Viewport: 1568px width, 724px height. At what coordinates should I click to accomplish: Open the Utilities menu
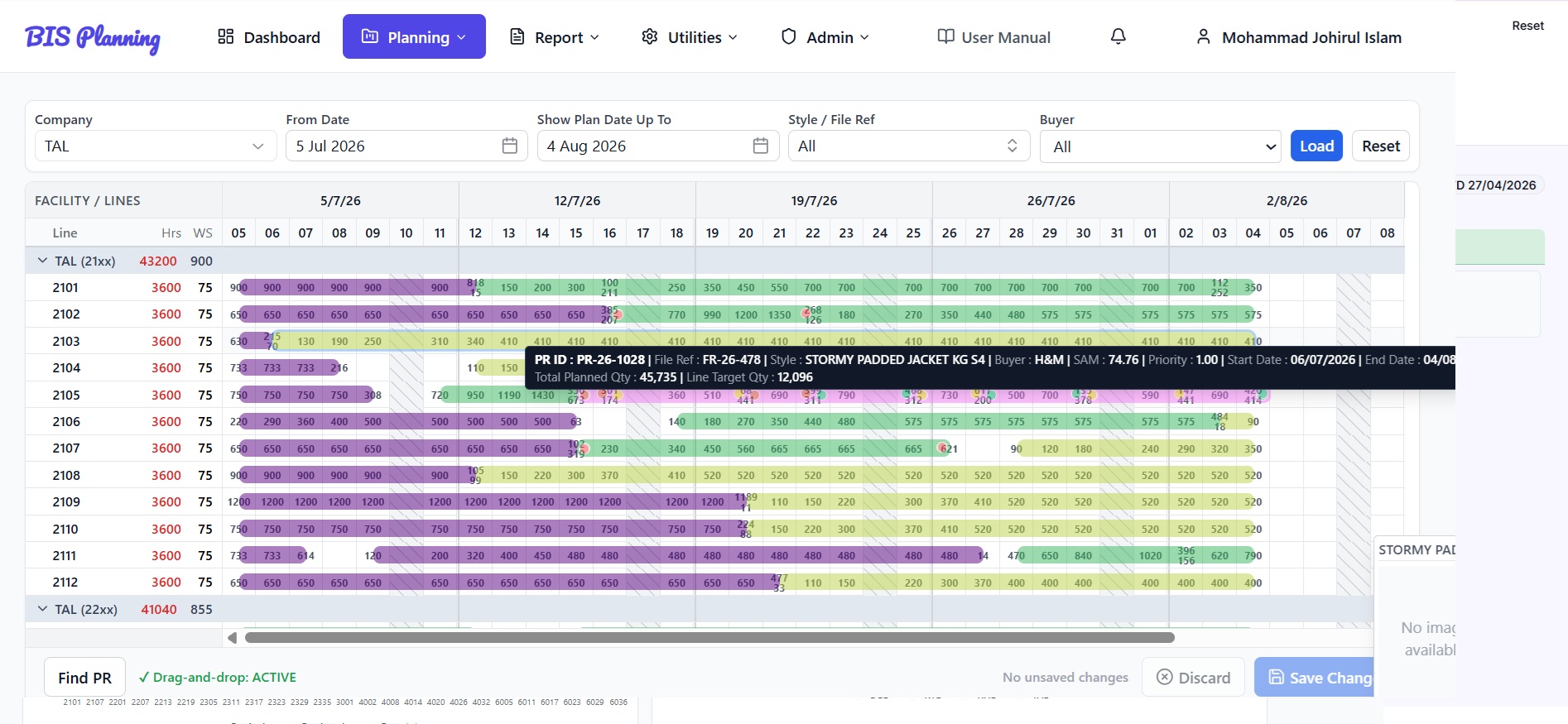point(690,36)
